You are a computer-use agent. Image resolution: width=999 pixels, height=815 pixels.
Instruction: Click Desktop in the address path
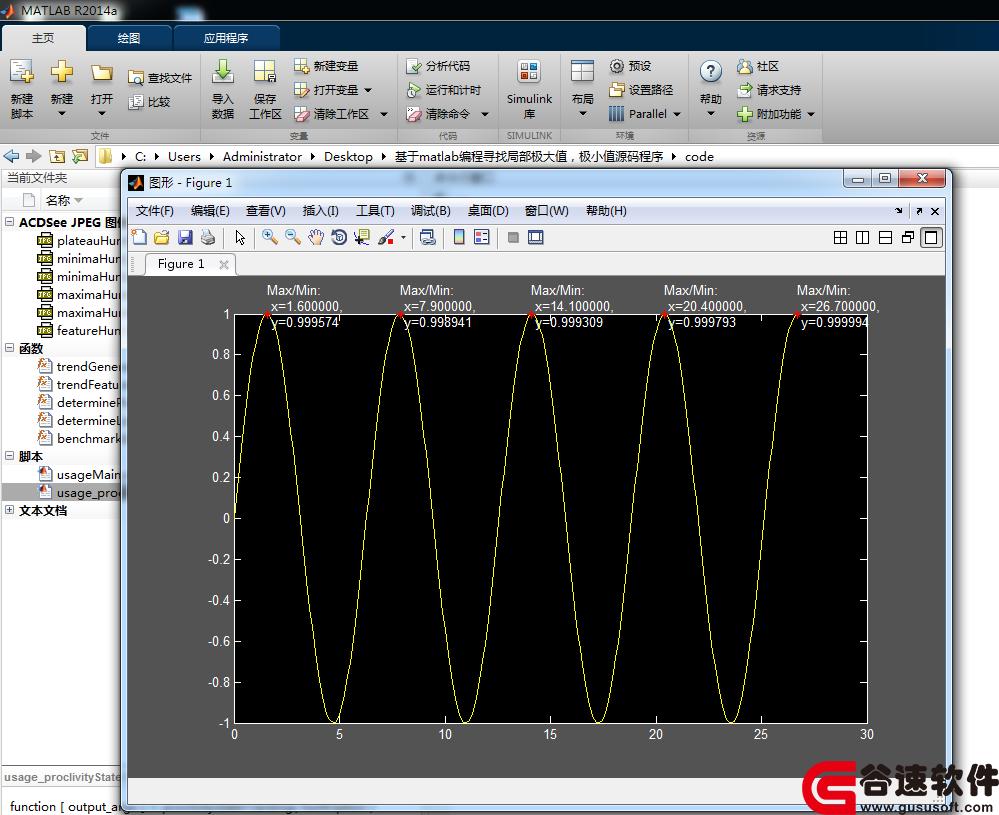point(348,157)
